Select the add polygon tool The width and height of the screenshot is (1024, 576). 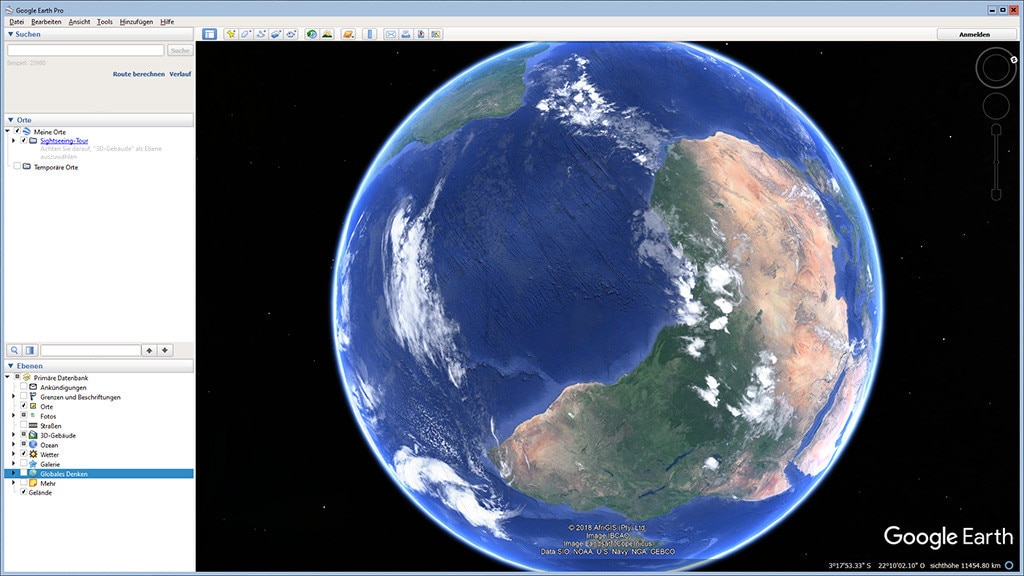245,34
